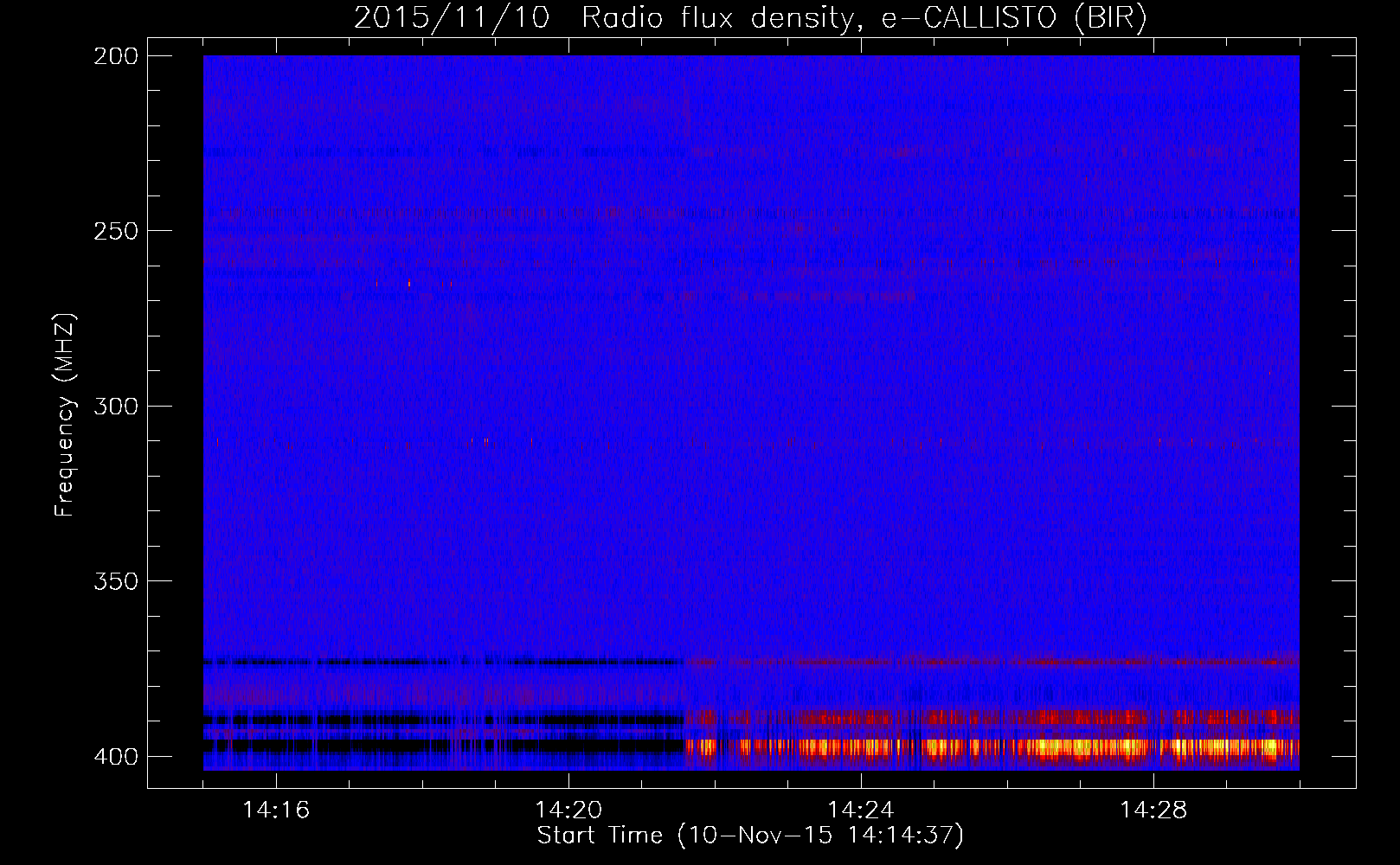Click the plot title "2015/11/10 Radio flux density, e-CALLISTO (BIR)"
1400x865 pixels.
pos(750,18)
